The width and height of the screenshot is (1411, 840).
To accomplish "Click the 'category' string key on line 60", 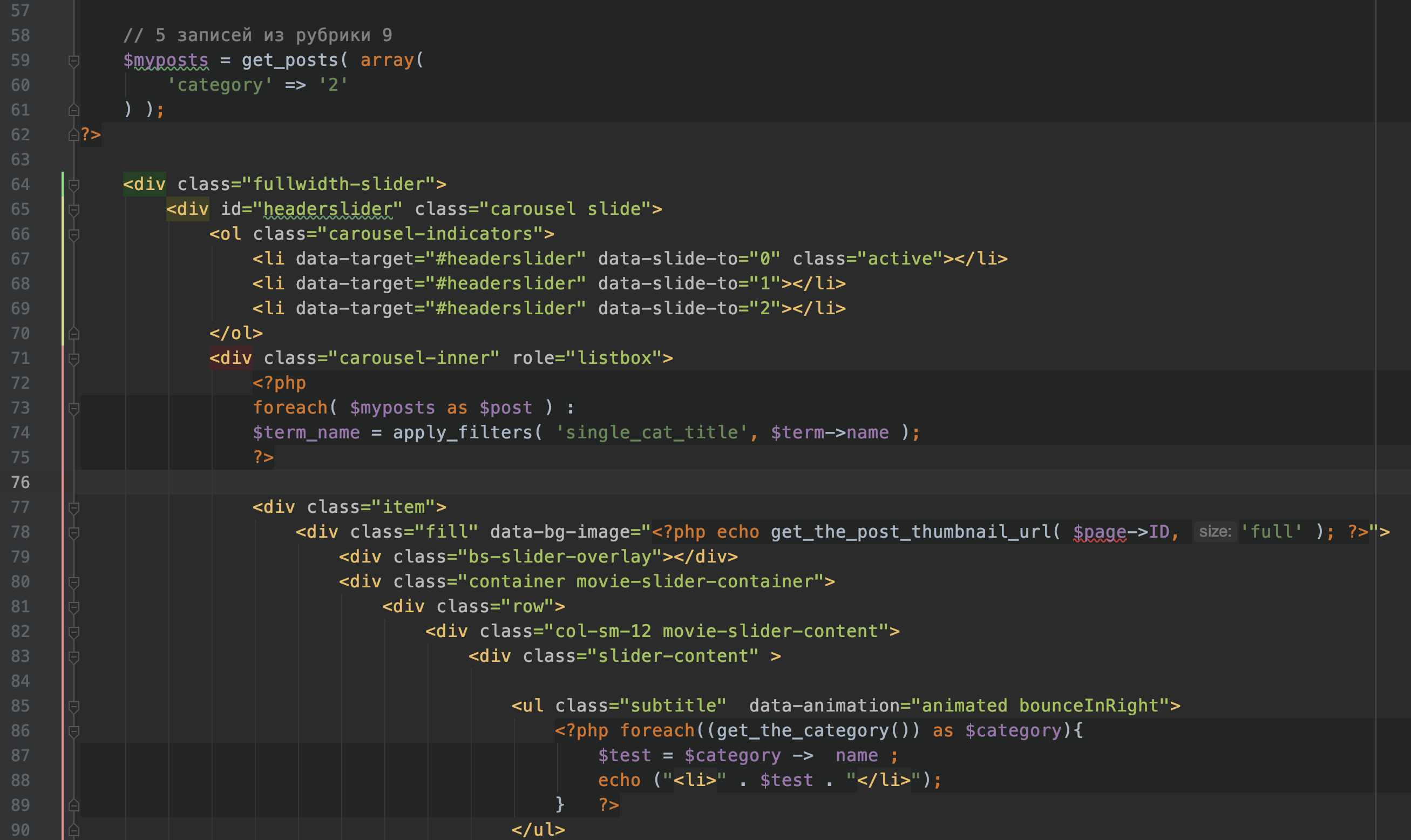I will pyautogui.click(x=220, y=85).
